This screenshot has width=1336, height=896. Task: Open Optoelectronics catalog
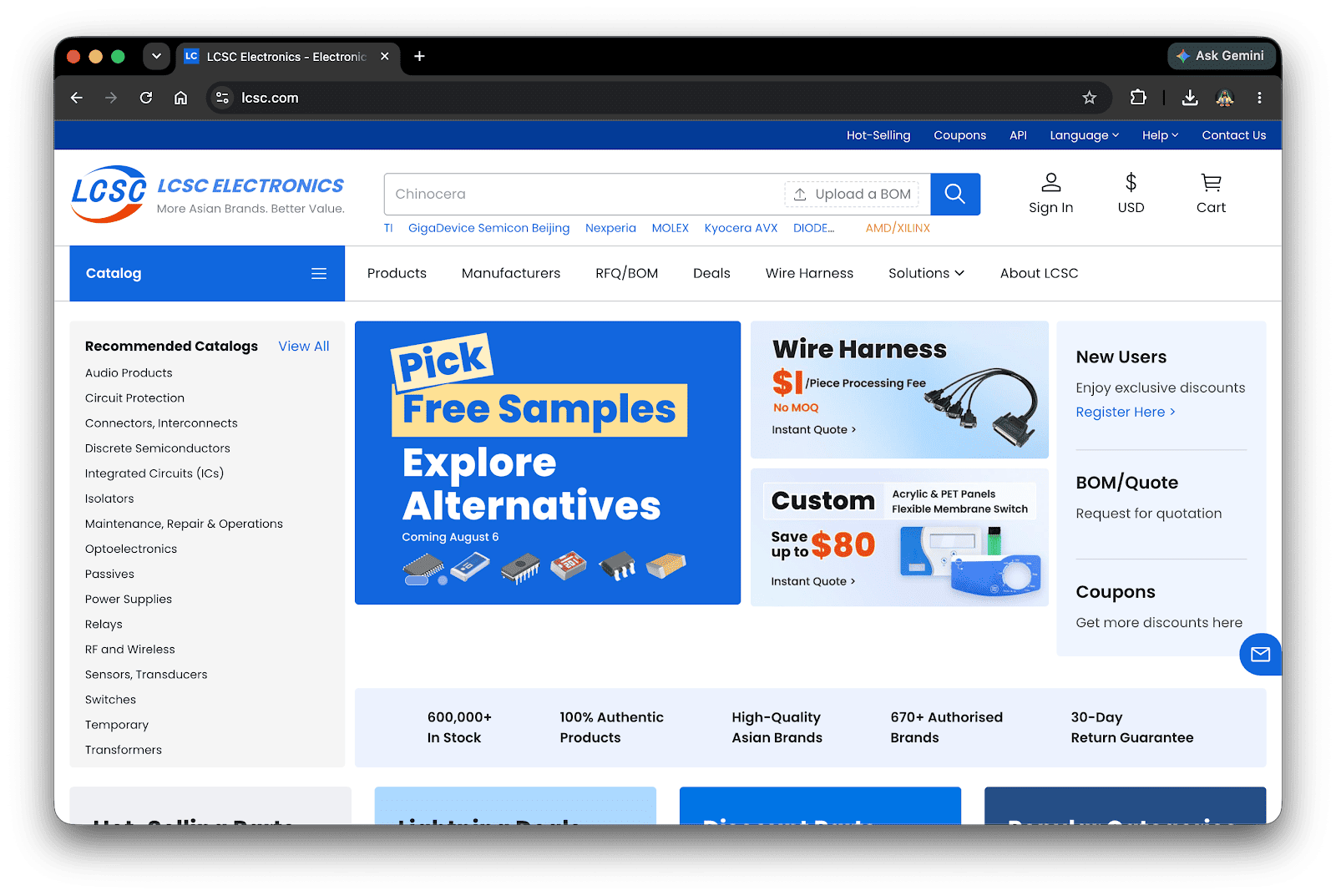[x=131, y=549]
